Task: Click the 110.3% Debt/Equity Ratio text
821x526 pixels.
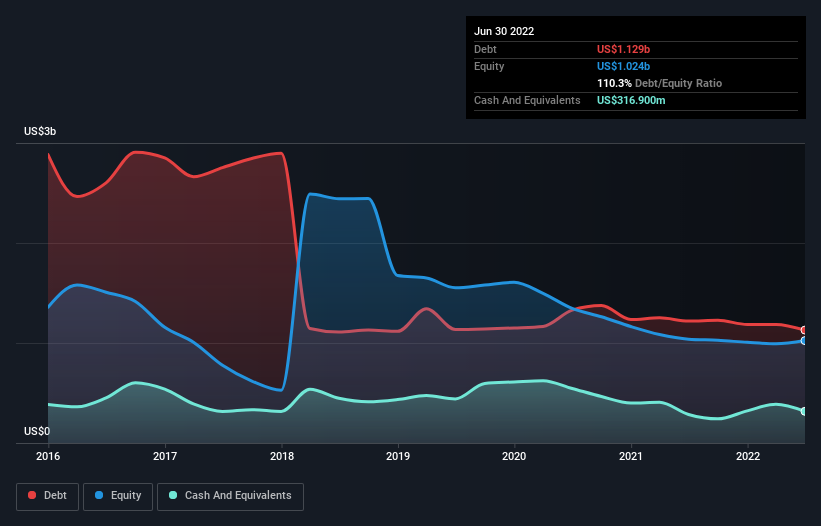Action: click(660, 83)
